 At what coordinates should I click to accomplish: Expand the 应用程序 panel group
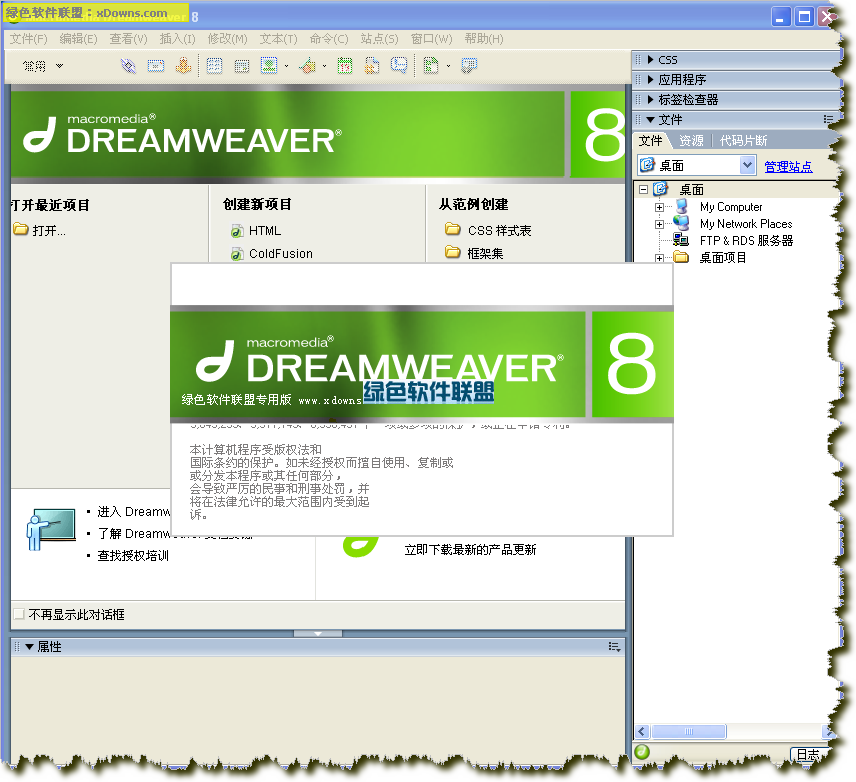[x=650, y=80]
